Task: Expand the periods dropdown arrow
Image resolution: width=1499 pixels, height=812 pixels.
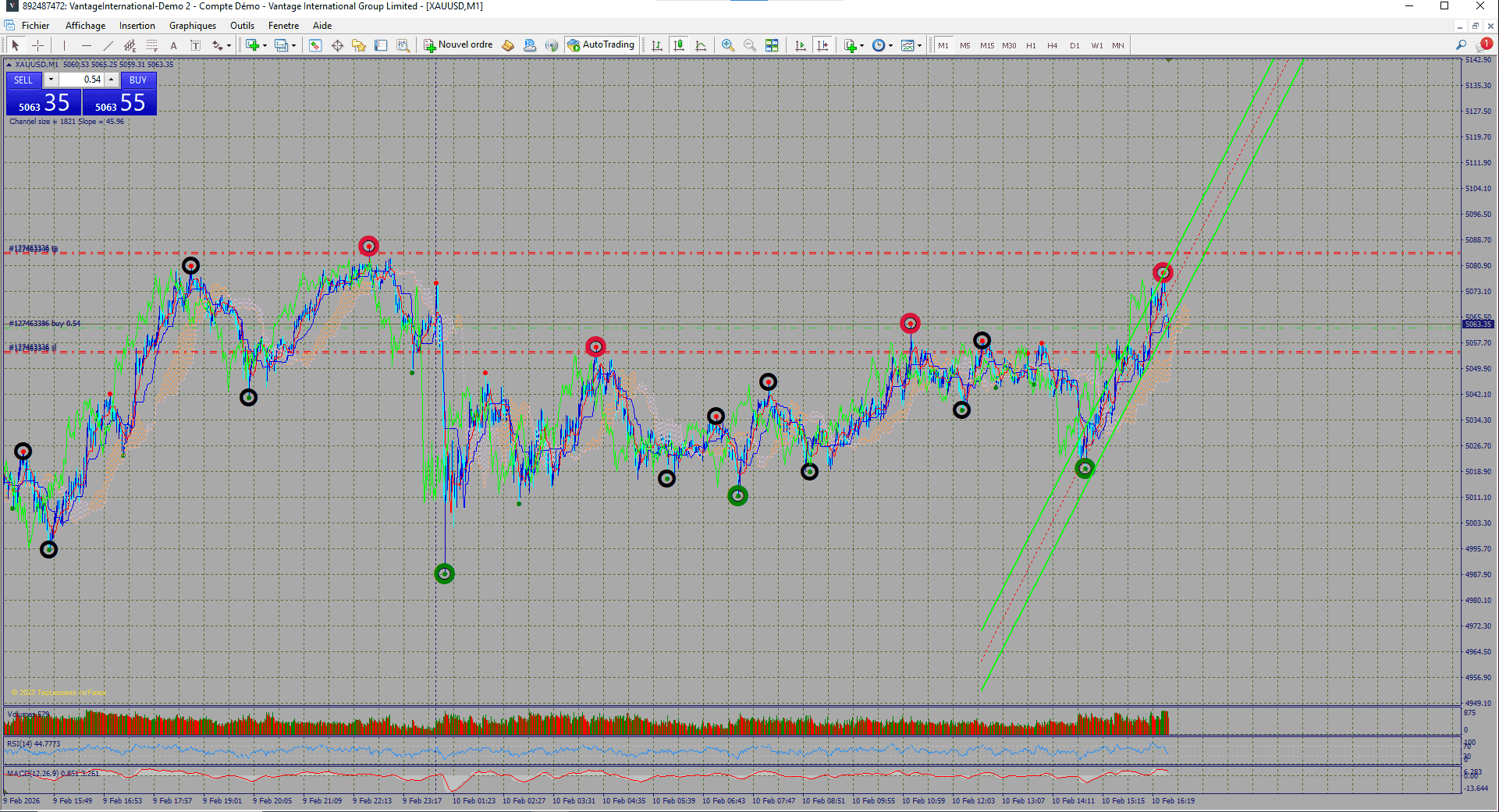Action: (890, 45)
